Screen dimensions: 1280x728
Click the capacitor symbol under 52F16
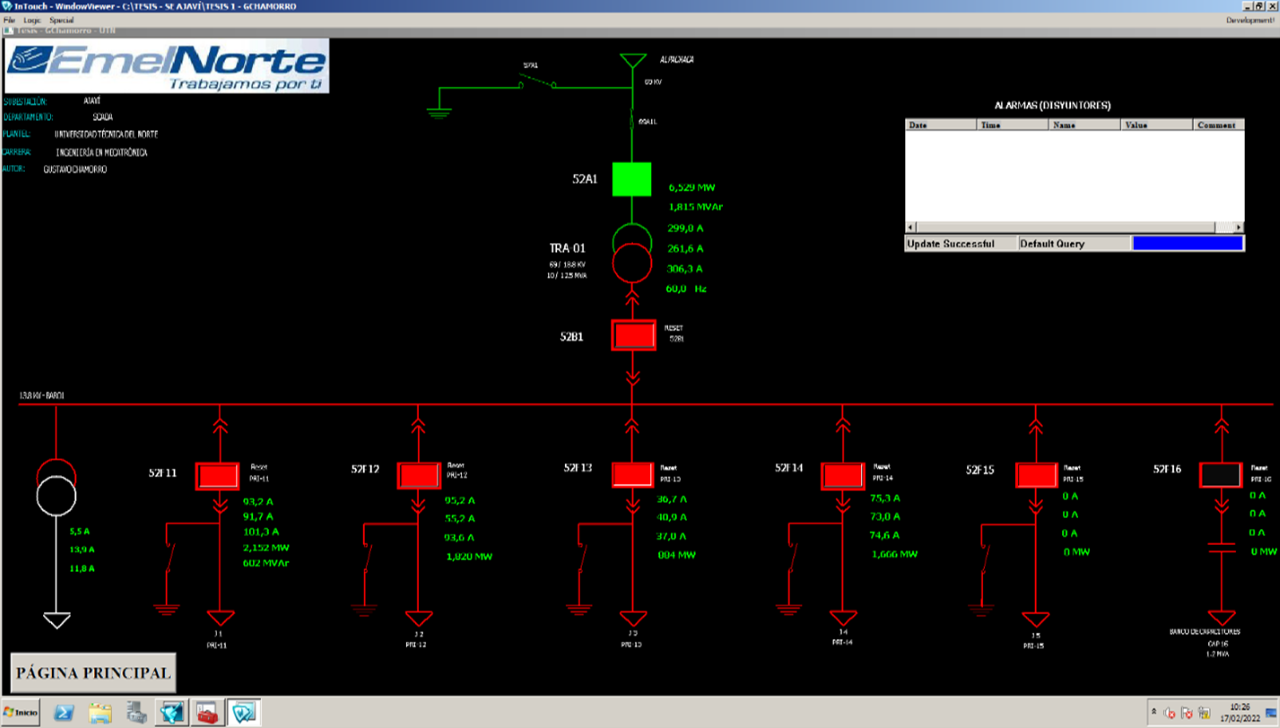(x=1220, y=548)
